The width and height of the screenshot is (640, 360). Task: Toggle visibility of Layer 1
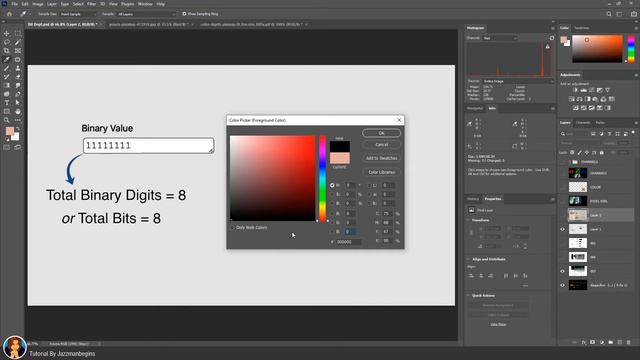tap(562, 229)
